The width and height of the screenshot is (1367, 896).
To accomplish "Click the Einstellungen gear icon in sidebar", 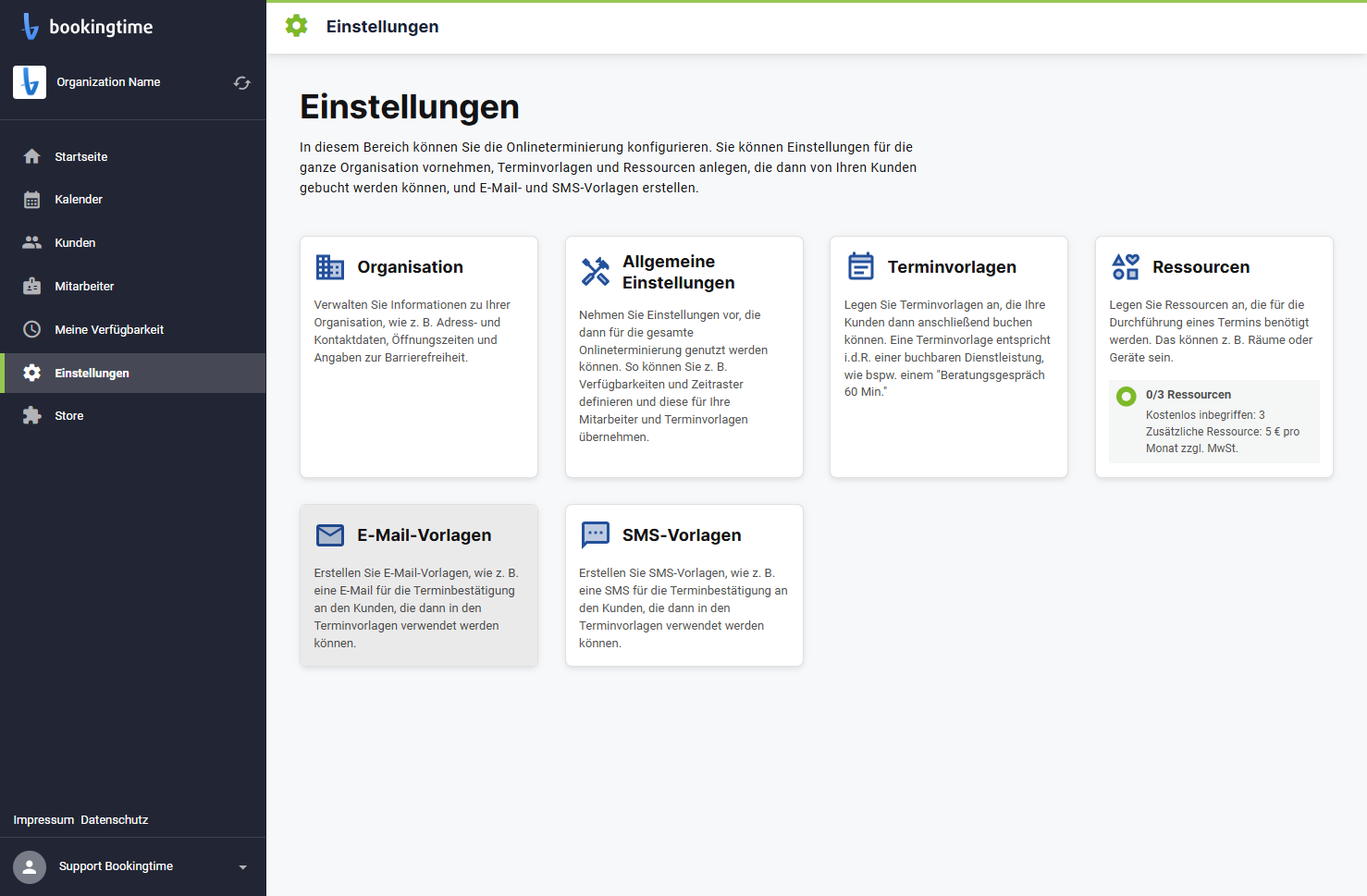I will pyautogui.click(x=32, y=373).
